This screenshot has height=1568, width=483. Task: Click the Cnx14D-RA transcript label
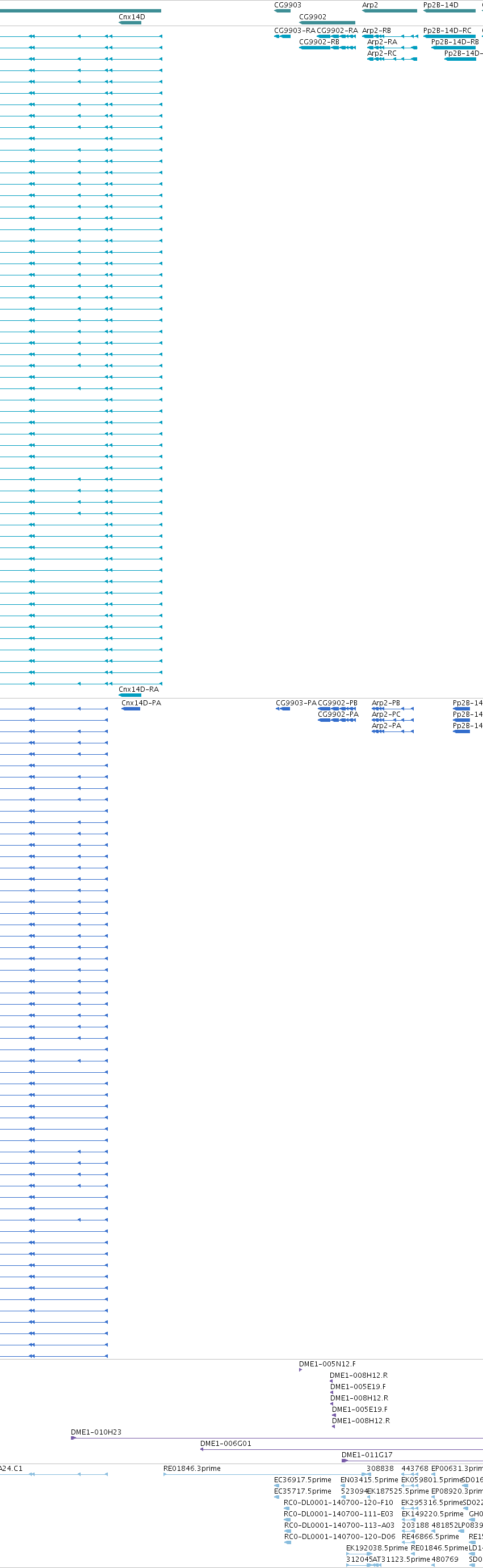138,689
